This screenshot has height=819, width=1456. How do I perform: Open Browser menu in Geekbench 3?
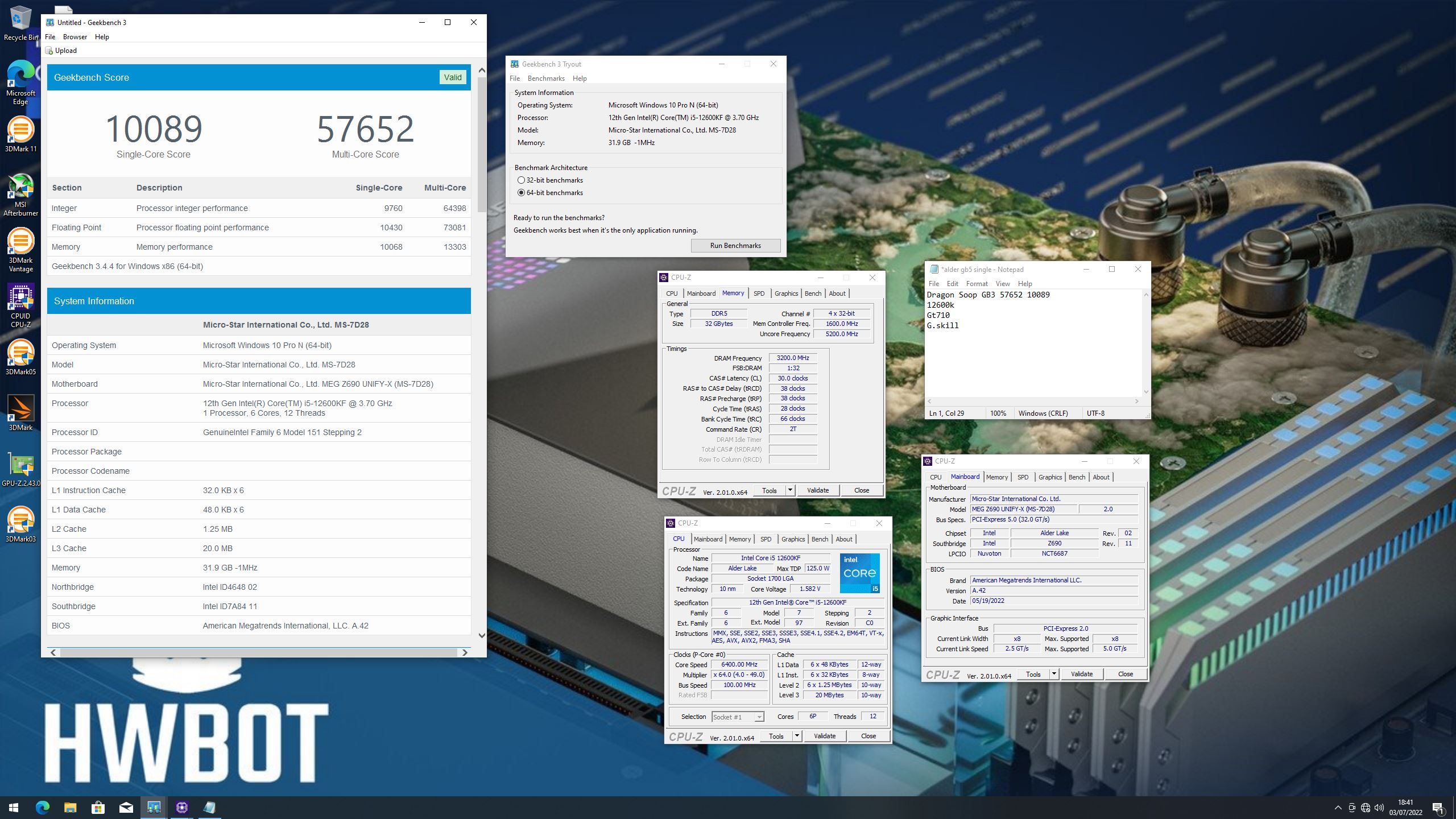75,37
